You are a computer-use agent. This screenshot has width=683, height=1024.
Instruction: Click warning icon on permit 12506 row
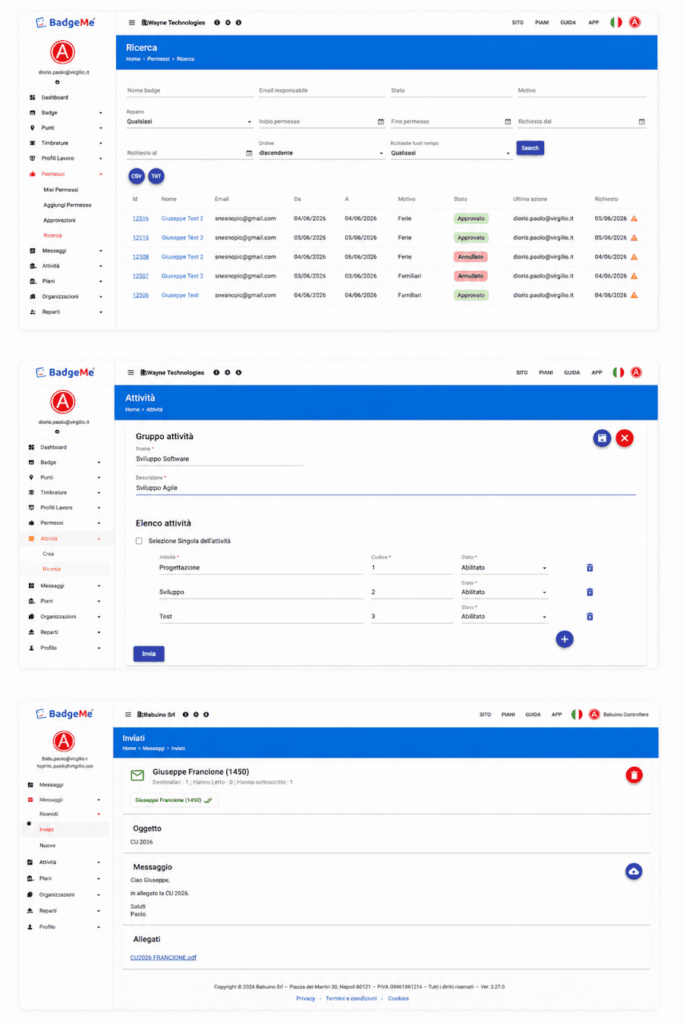(634, 295)
